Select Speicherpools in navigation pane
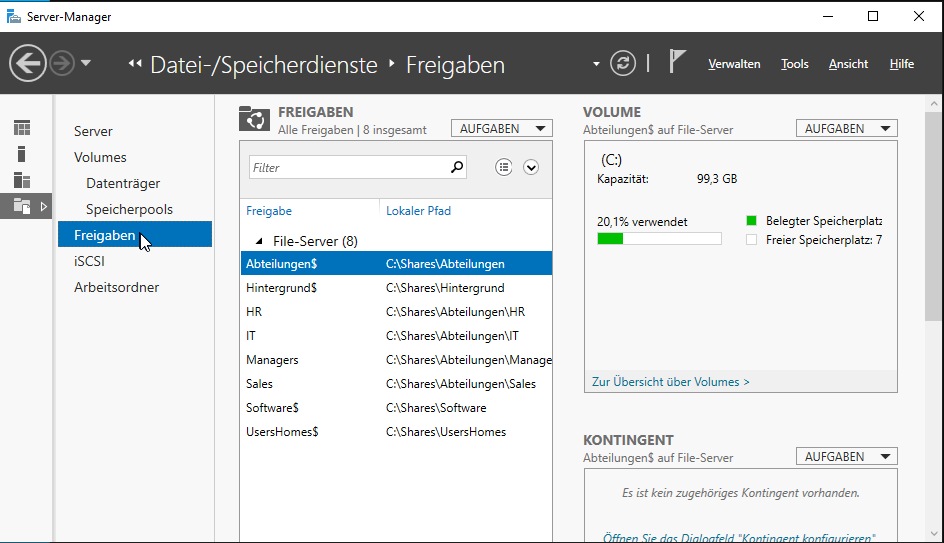The width and height of the screenshot is (944, 543). tap(129, 209)
